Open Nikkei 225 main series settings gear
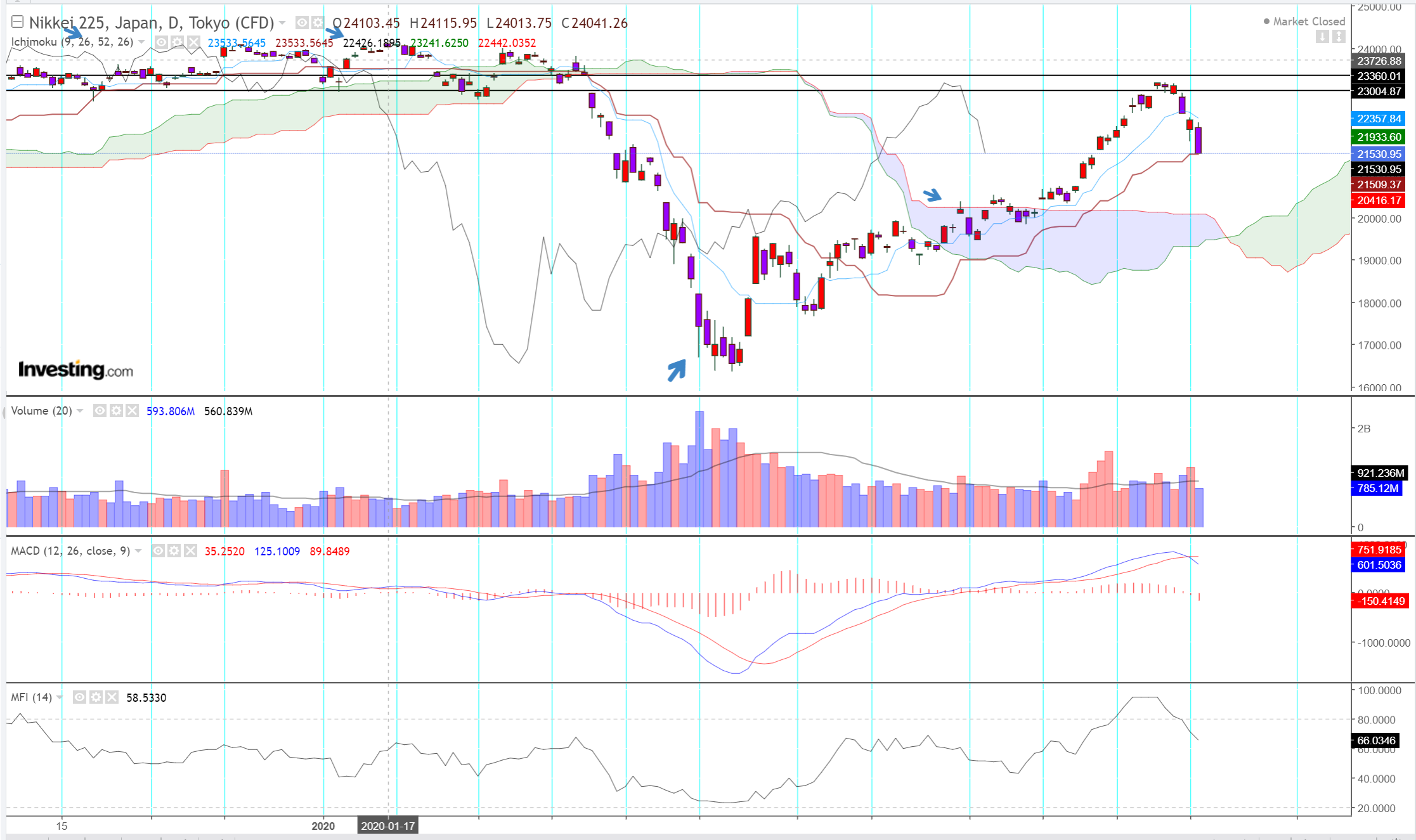1416x840 pixels. pos(317,23)
